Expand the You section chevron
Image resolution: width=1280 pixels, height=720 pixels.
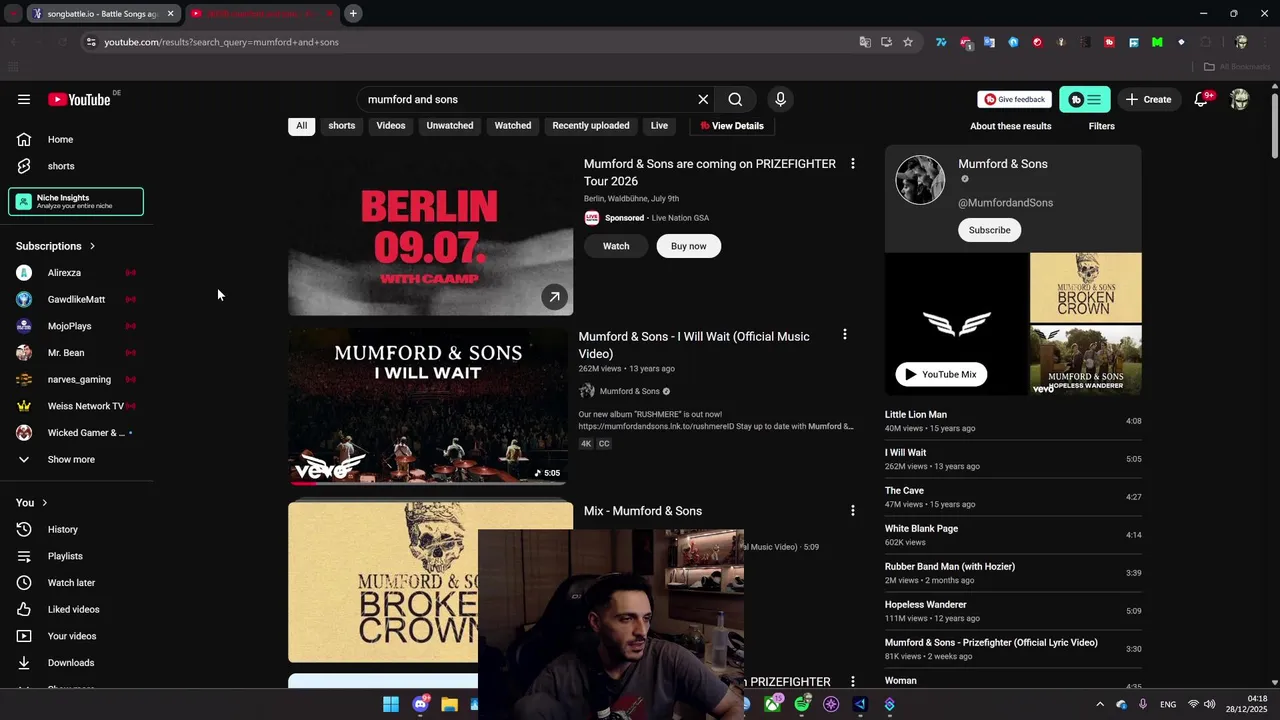coord(44,503)
